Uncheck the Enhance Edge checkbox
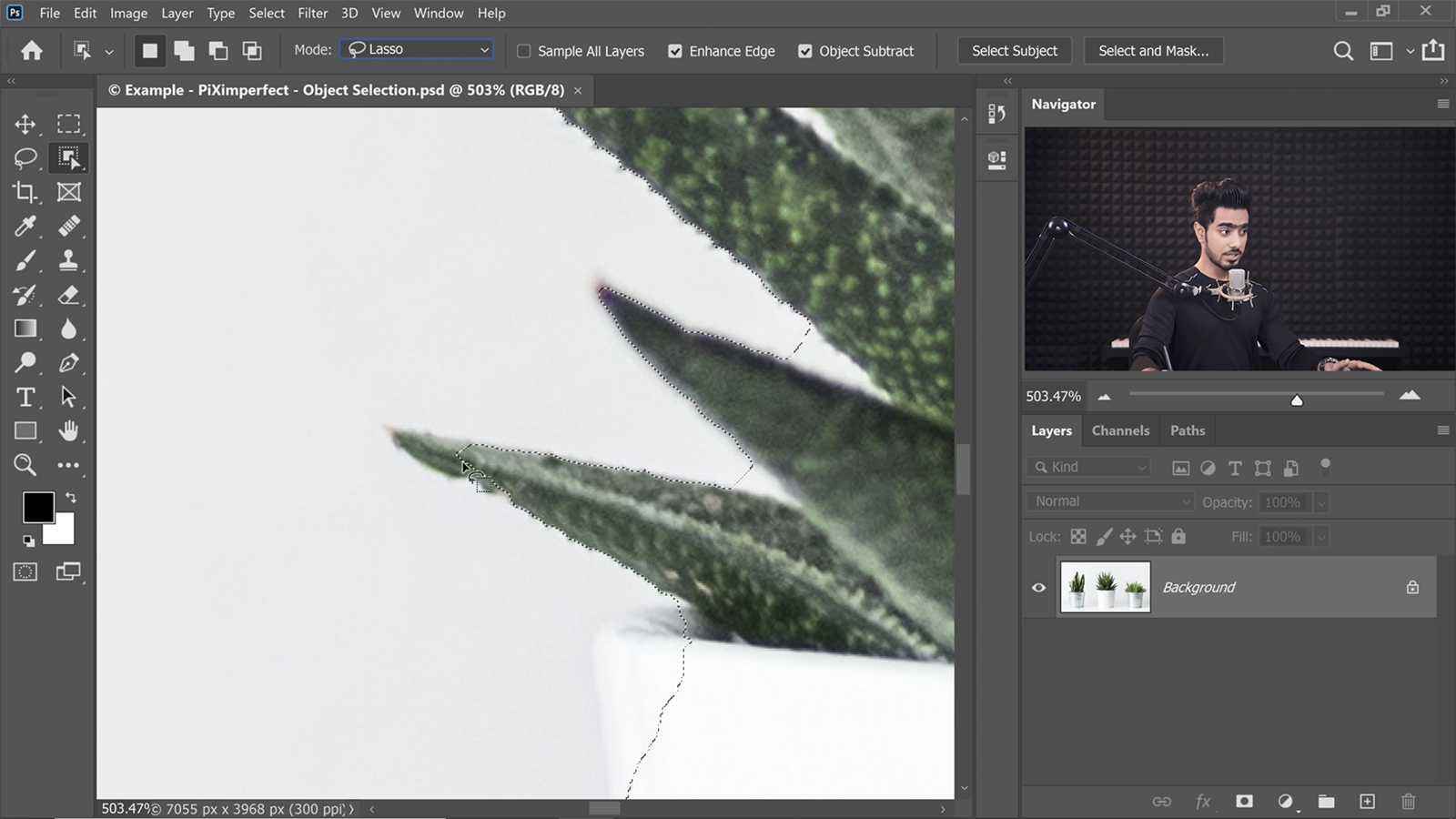 [x=675, y=51]
